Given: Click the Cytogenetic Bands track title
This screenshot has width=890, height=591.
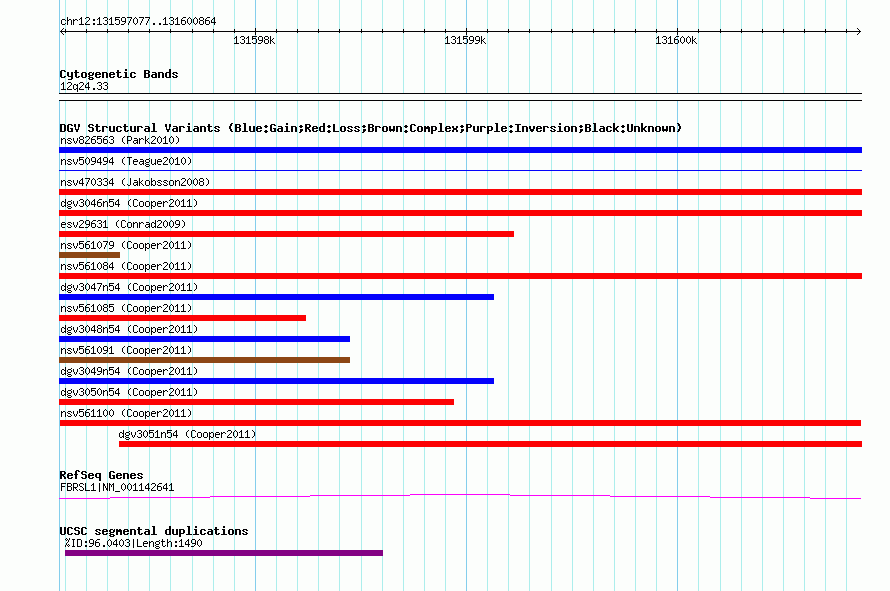Looking at the screenshot, I should click(x=119, y=74).
